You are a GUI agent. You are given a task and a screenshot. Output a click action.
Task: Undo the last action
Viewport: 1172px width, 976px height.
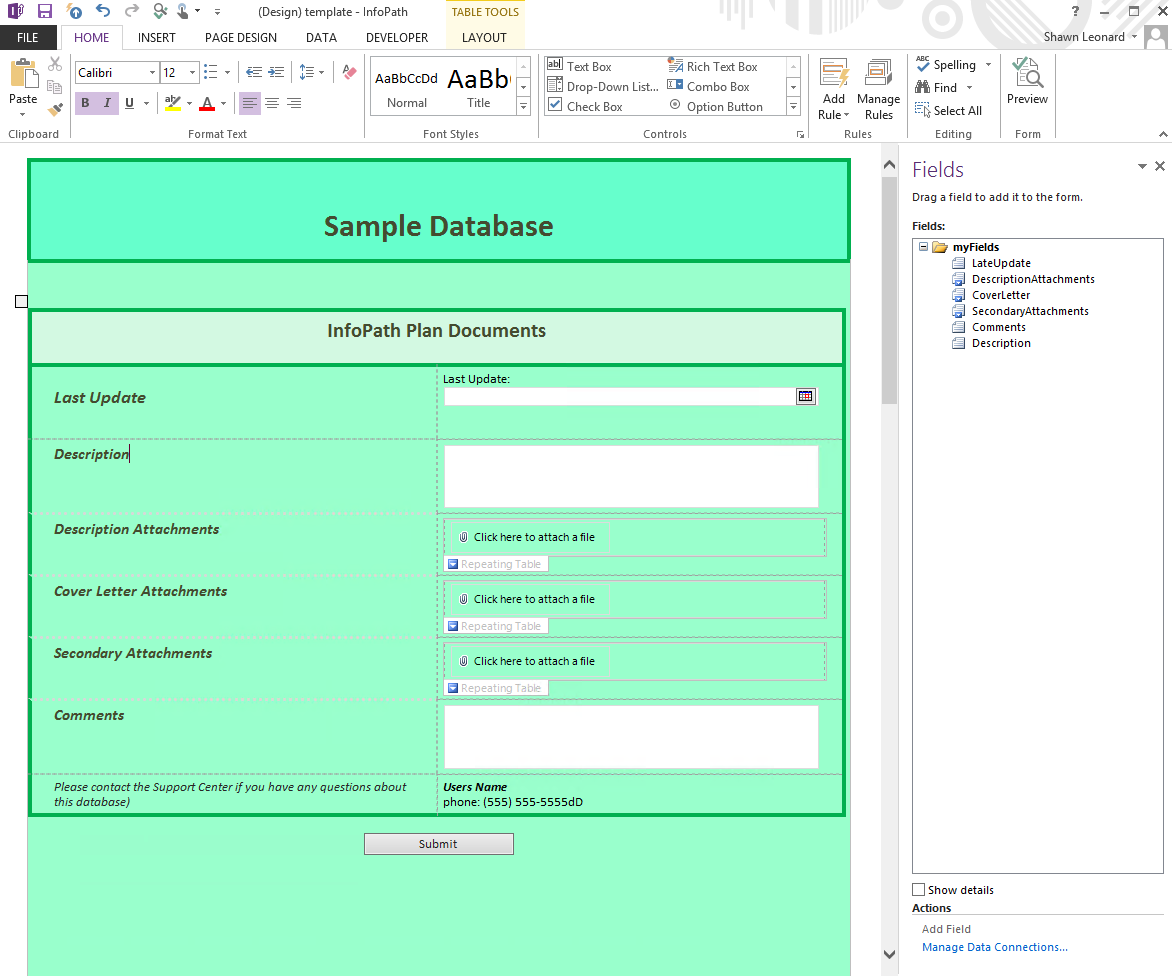point(103,11)
